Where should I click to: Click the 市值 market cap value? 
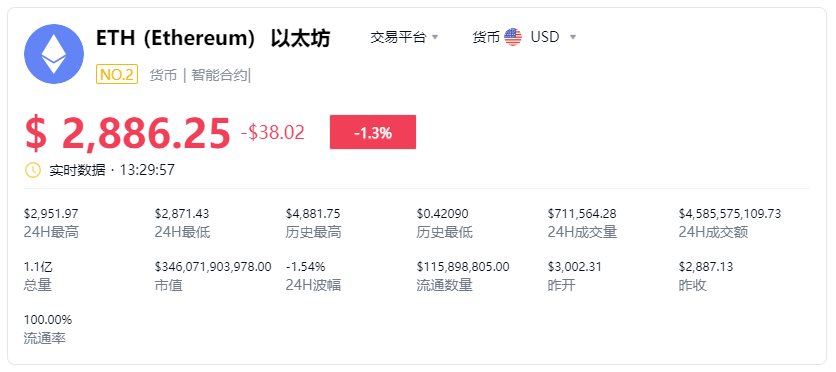pos(213,266)
